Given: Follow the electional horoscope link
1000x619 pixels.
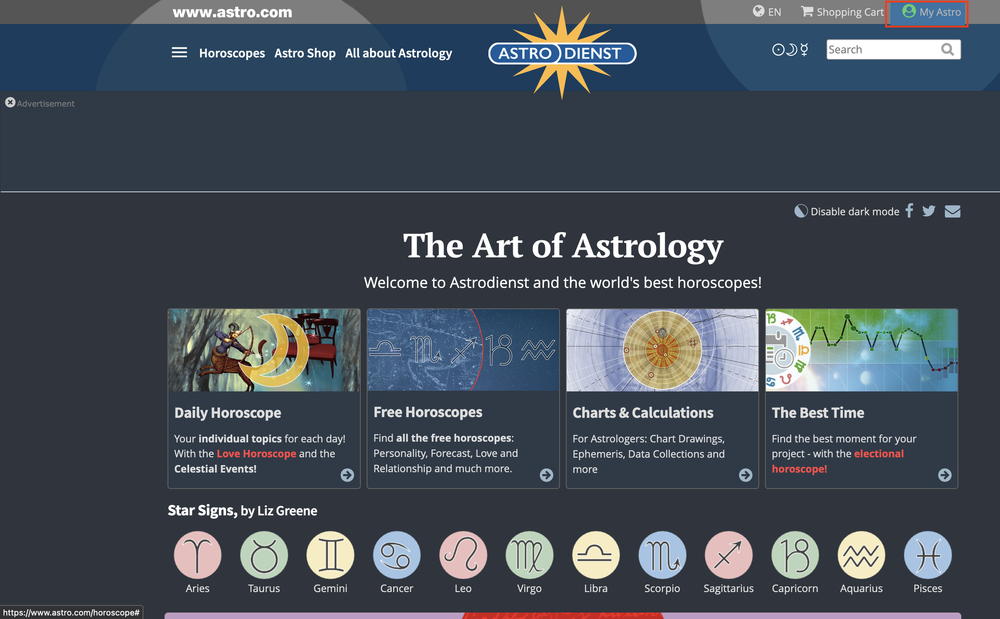Looking at the screenshot, I should pyautogui.click(x=837, y=461).
